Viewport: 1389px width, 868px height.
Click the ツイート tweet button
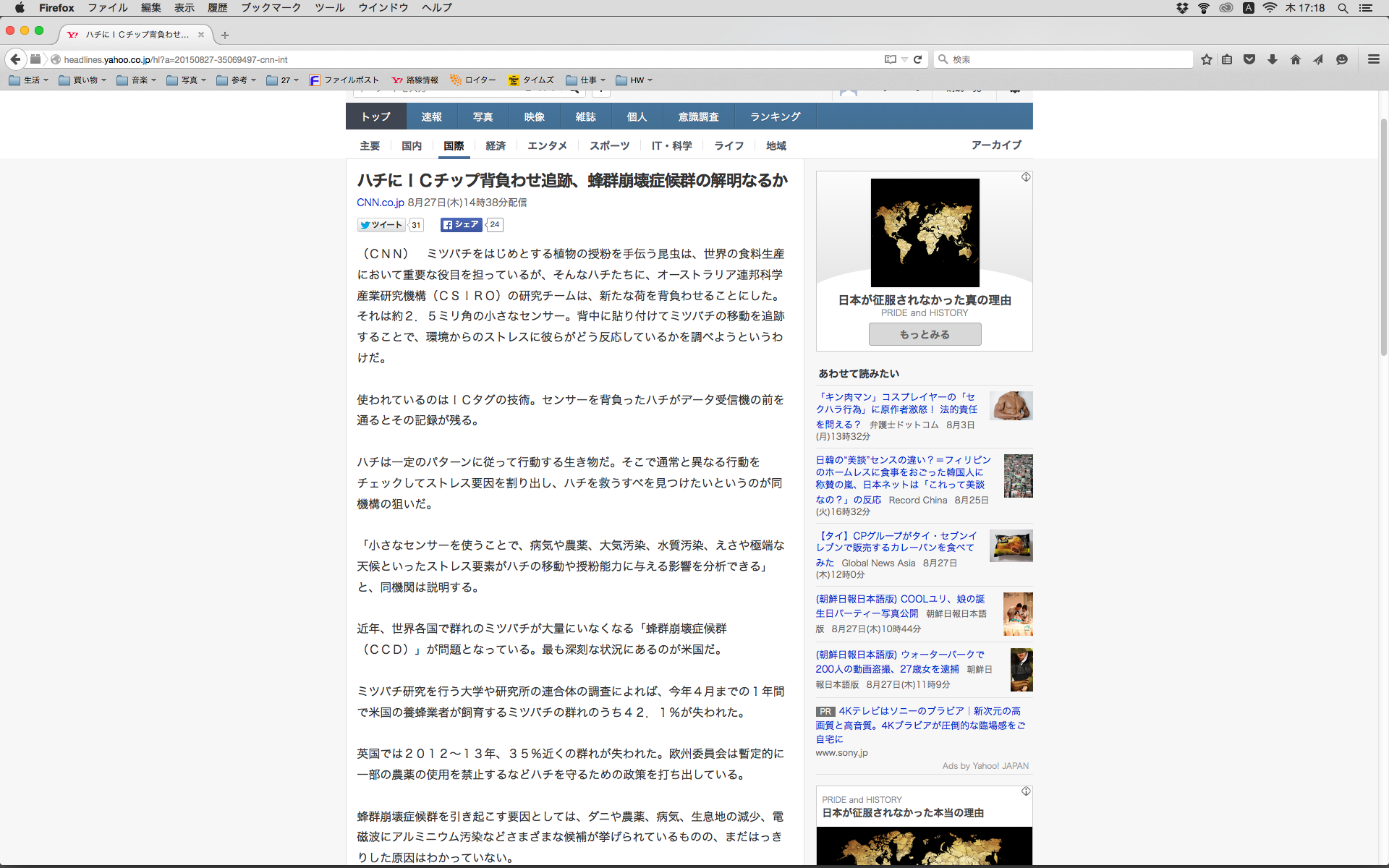click(x=381, y=225)
